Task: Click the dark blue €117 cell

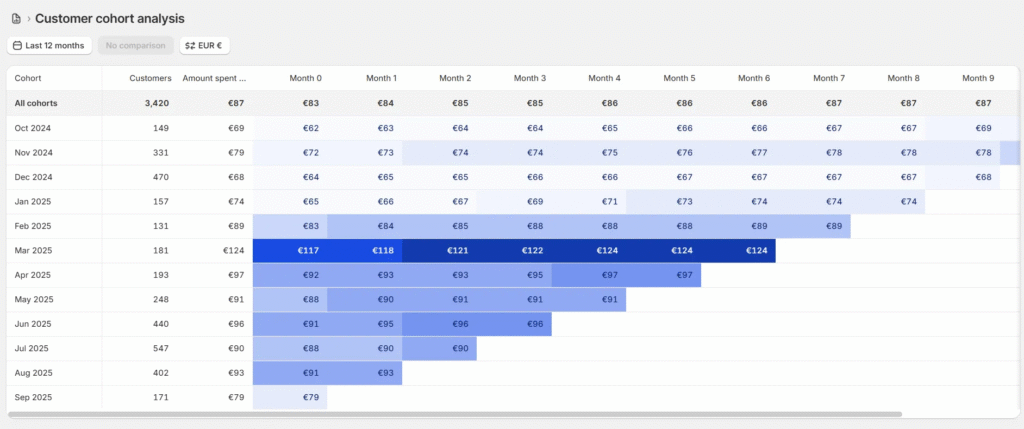Action: (290, 250)
